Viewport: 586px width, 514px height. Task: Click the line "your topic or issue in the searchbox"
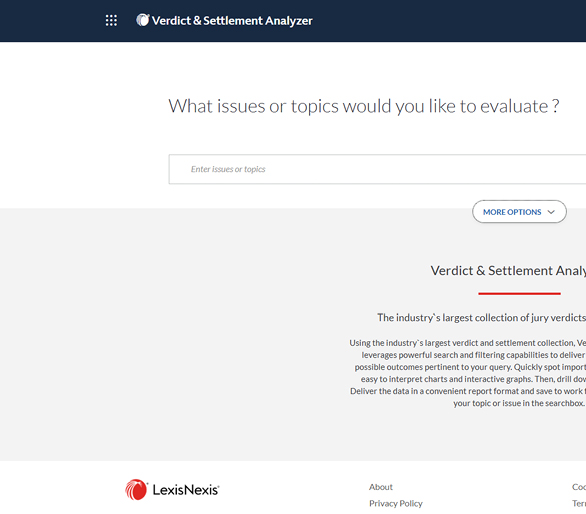519,403
